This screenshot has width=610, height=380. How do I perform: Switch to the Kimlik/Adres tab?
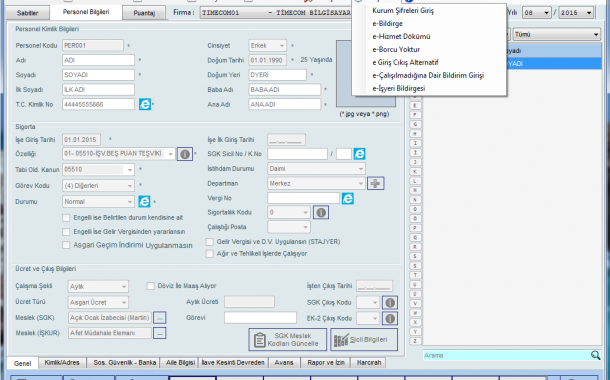(62, 362)
